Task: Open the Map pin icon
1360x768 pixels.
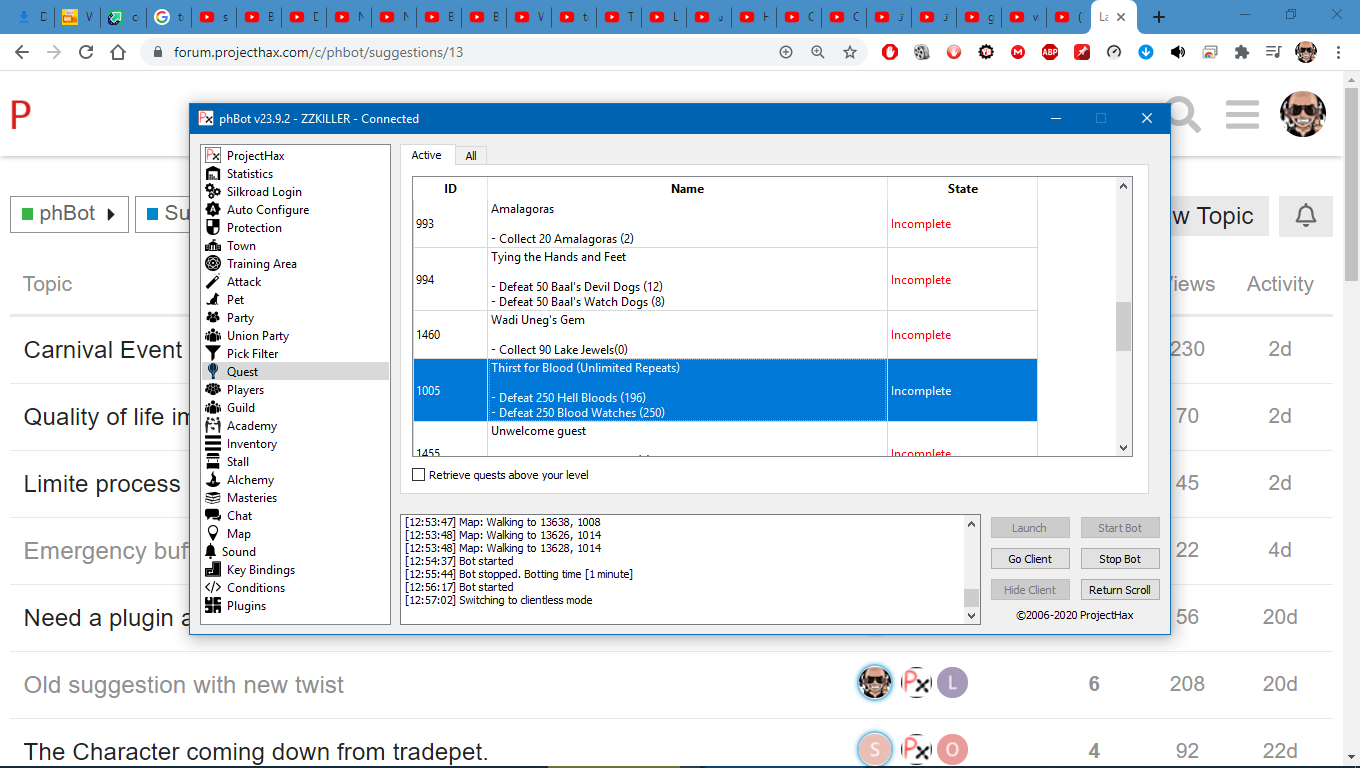Action: pyautogui.click(x=212, y=534)
